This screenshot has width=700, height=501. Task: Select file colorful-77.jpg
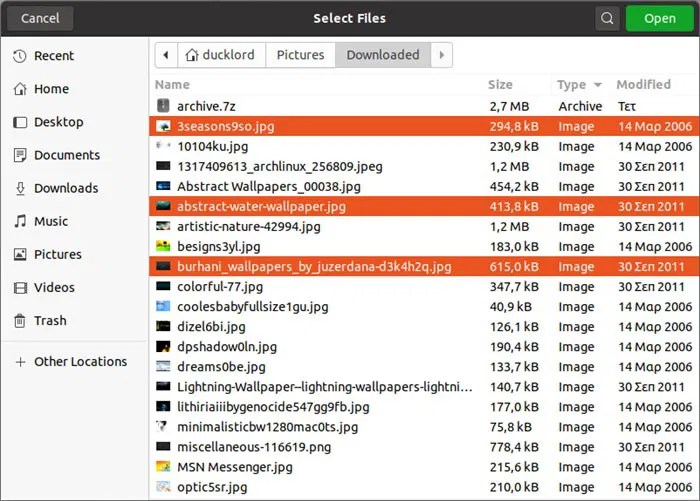(x=424, y=287)
